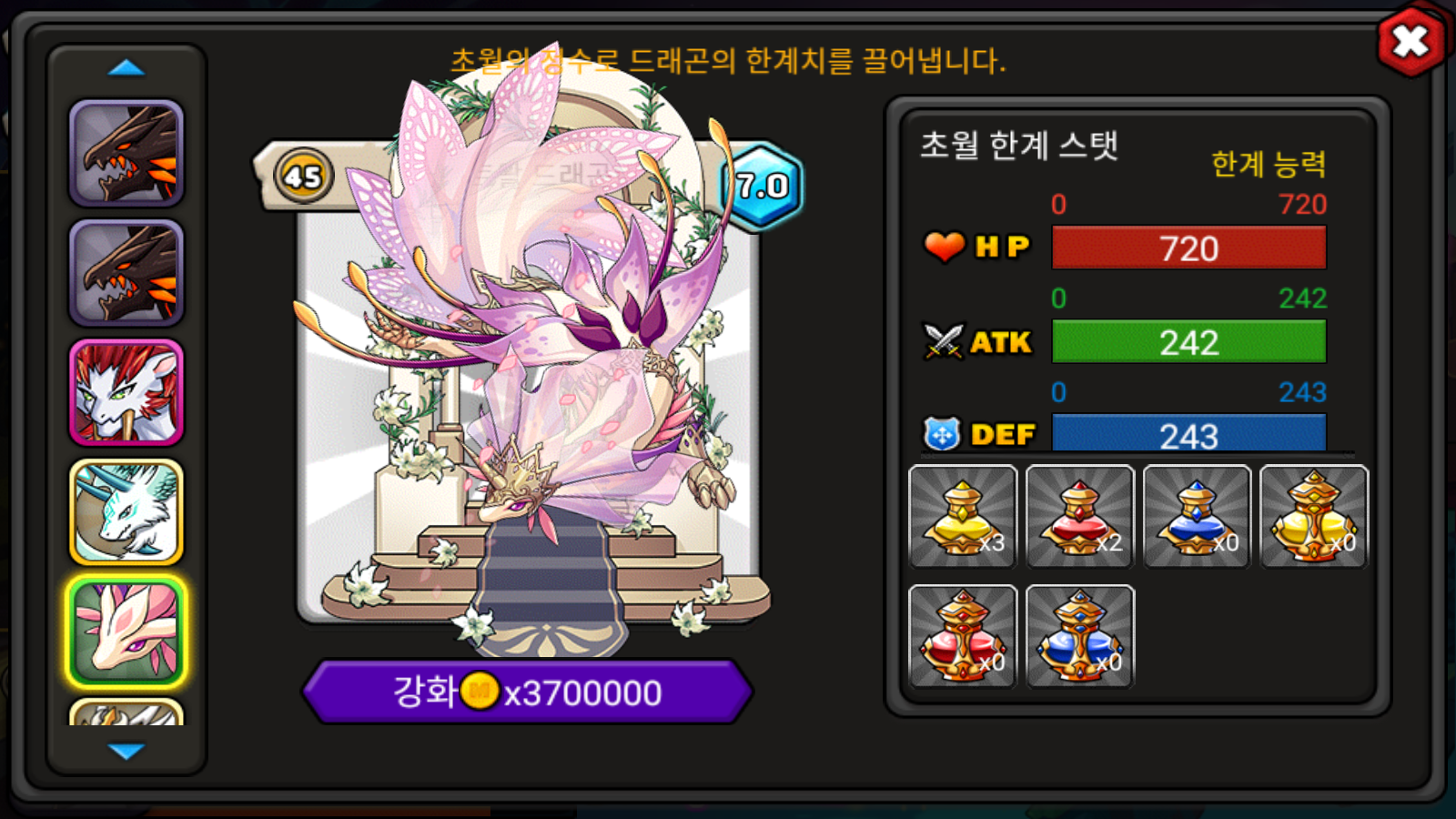This screenshot has width=1456, height=819.
Task: Click the blue 7.0 hexagon grade badge
Action: click(x=763, y=186)
